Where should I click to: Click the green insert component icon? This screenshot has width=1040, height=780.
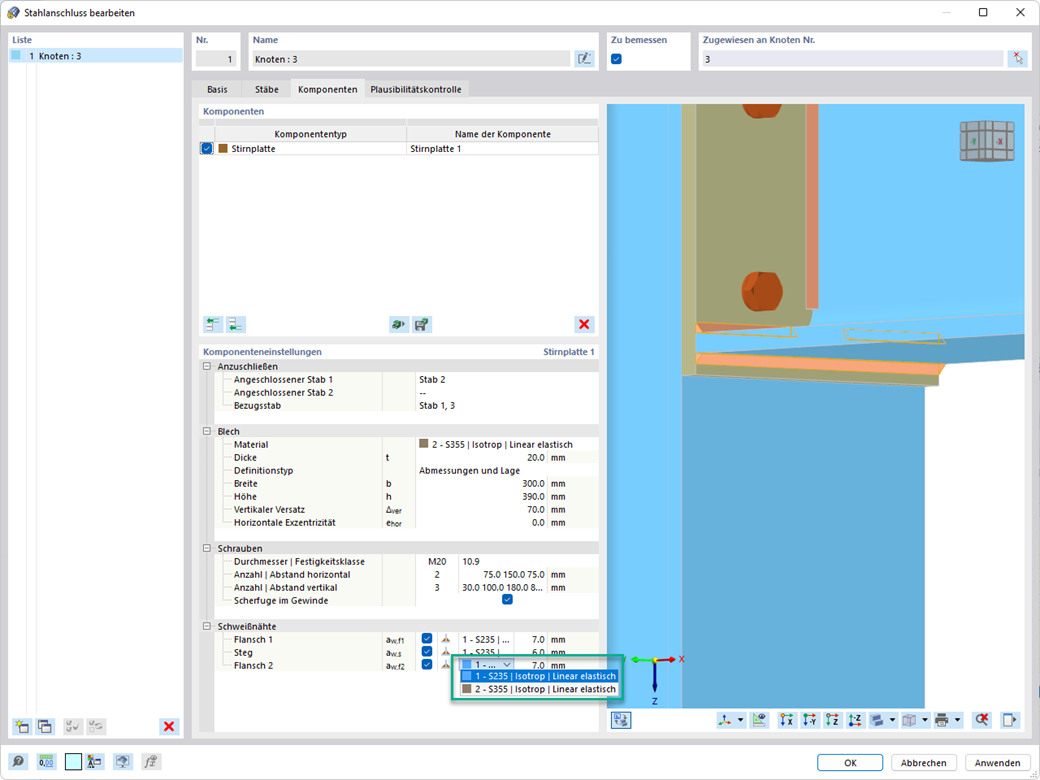[x=399, y=324]
